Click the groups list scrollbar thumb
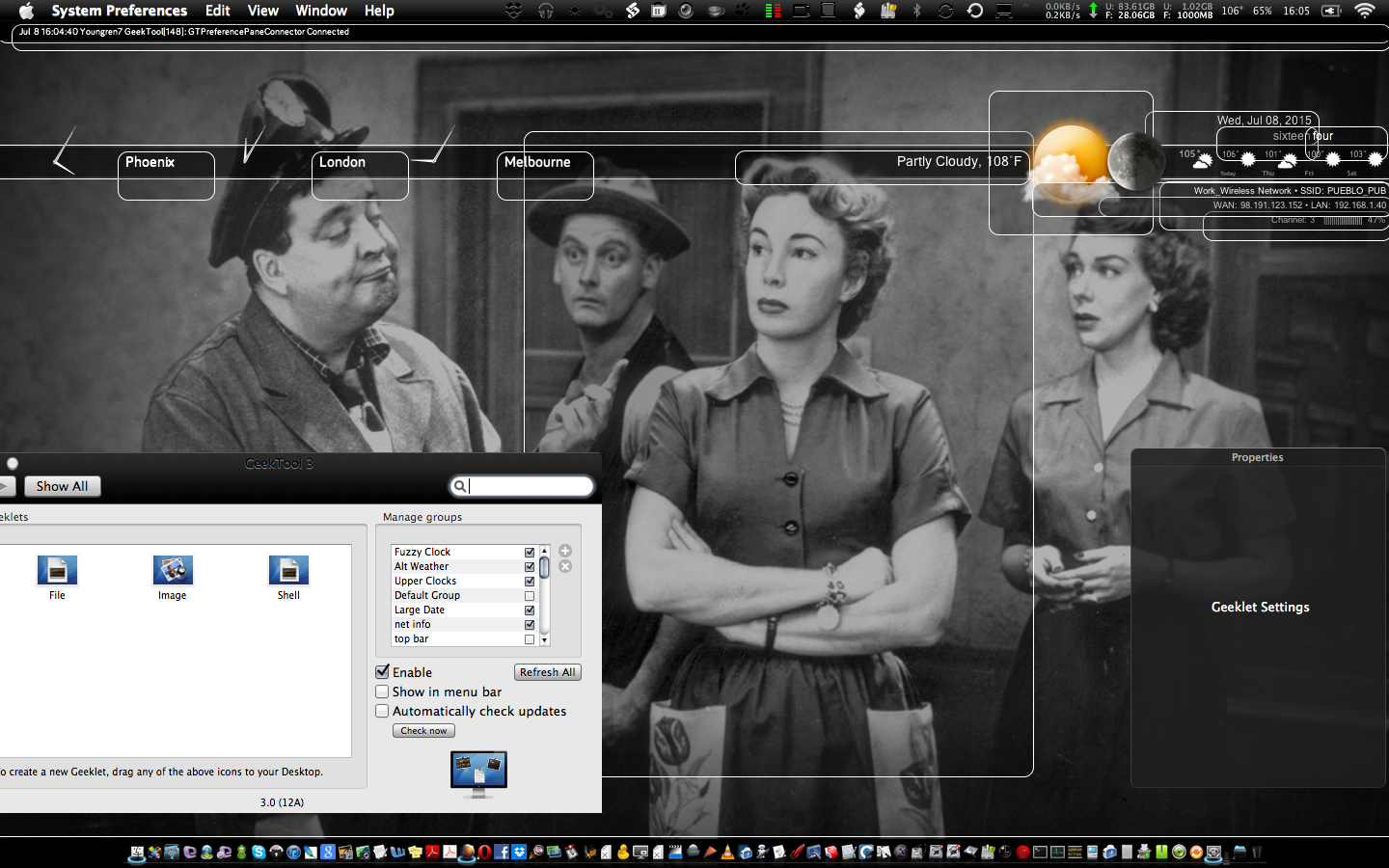Image resolution: width=1389 pixels, height=868 pixels. [544, 566]
